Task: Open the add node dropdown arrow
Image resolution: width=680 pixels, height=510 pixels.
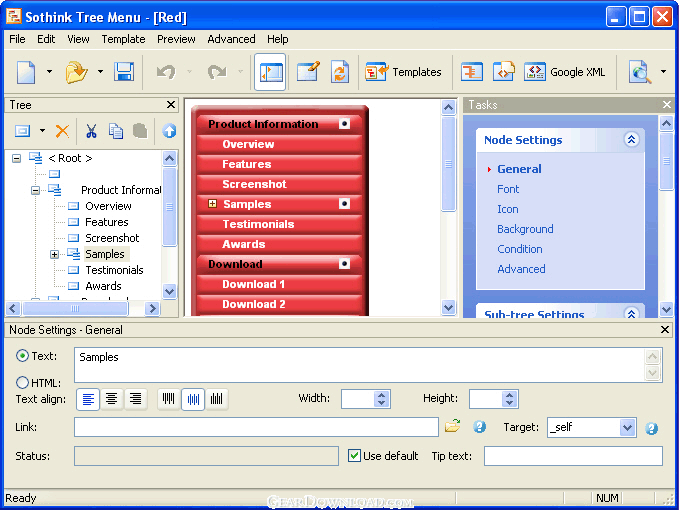Action: [42, 131]
